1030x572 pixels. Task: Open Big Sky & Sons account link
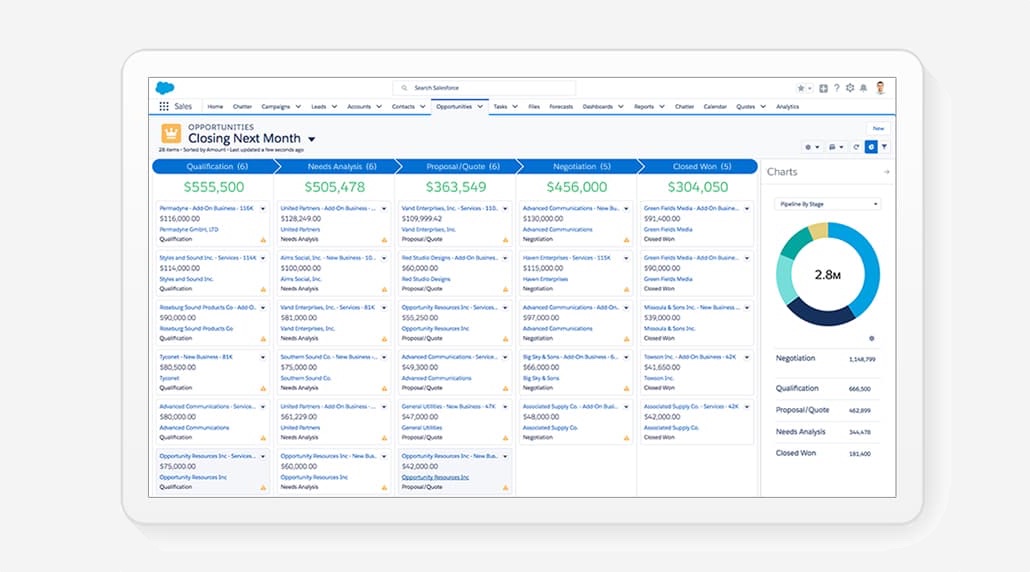coord(541,378)
